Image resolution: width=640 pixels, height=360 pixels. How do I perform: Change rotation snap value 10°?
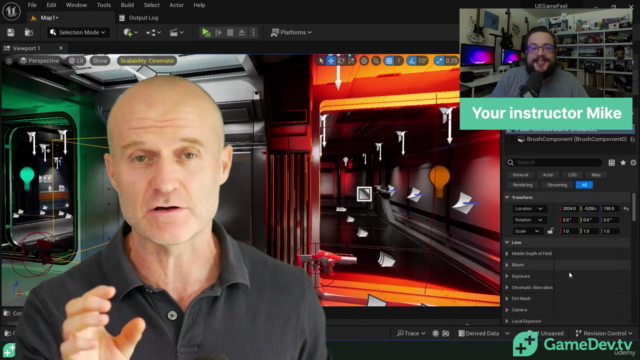pyautogui.click(x=422, y=61)
